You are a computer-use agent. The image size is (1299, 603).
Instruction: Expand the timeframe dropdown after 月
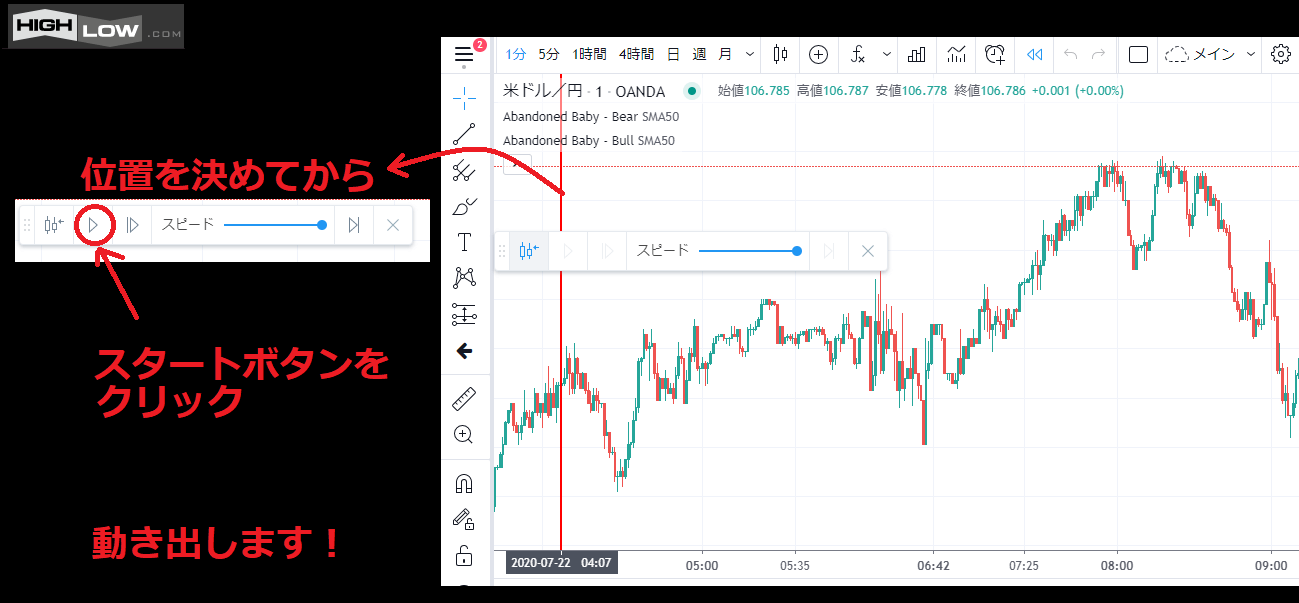(x=750, y=55)
